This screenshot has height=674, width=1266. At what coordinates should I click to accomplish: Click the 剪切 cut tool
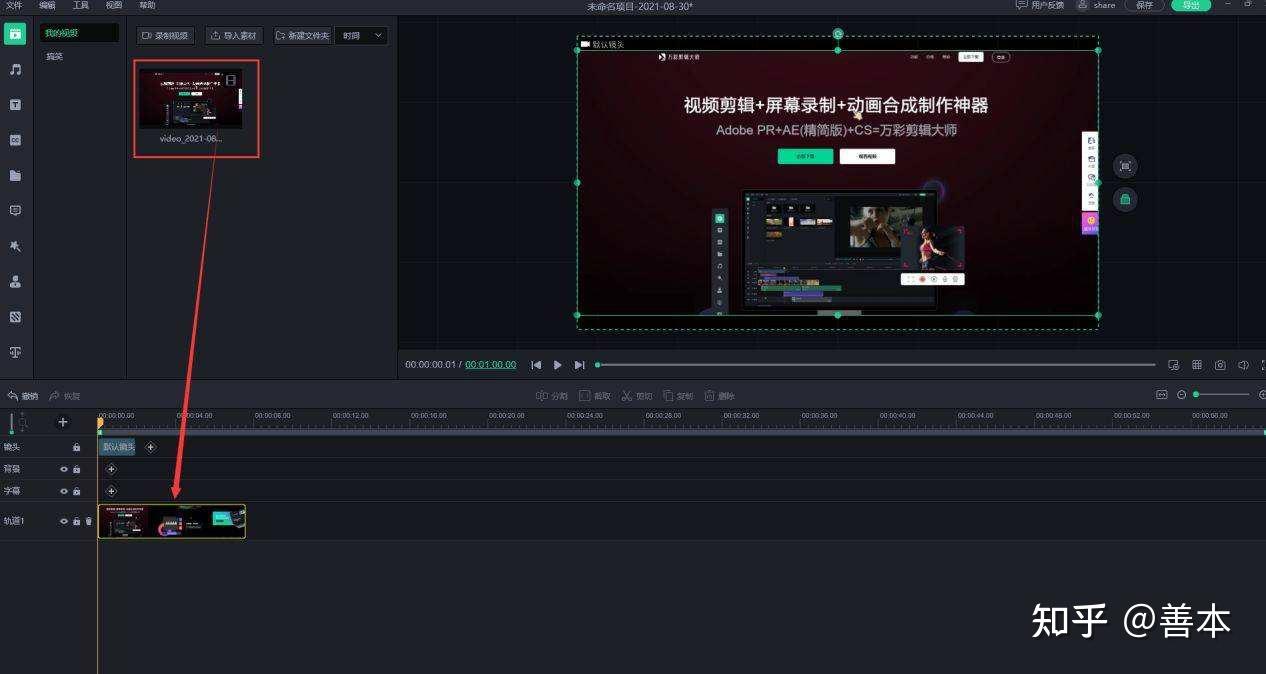637,396
